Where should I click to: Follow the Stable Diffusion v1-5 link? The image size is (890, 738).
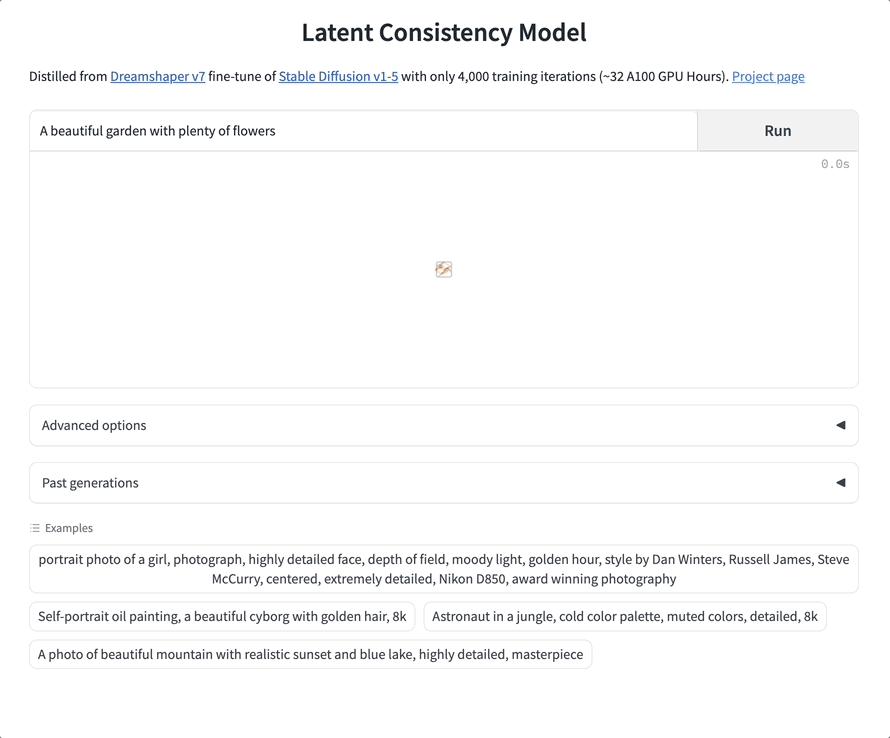click(x=338, y=76)
